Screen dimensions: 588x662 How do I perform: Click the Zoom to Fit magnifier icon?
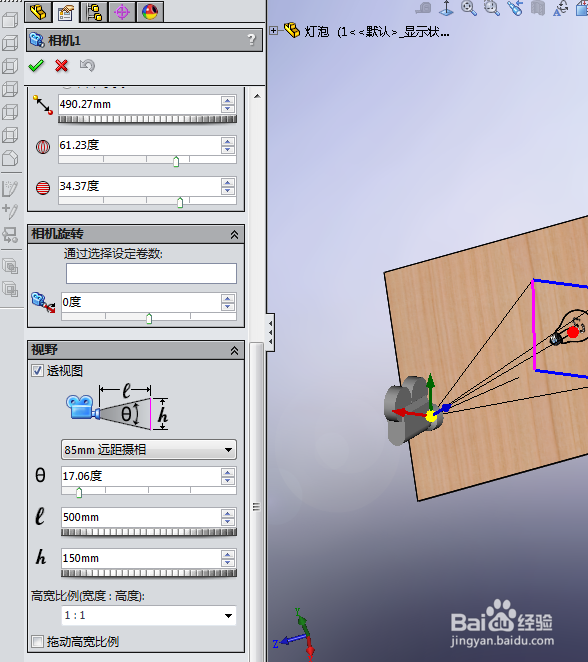click(469, 8)
